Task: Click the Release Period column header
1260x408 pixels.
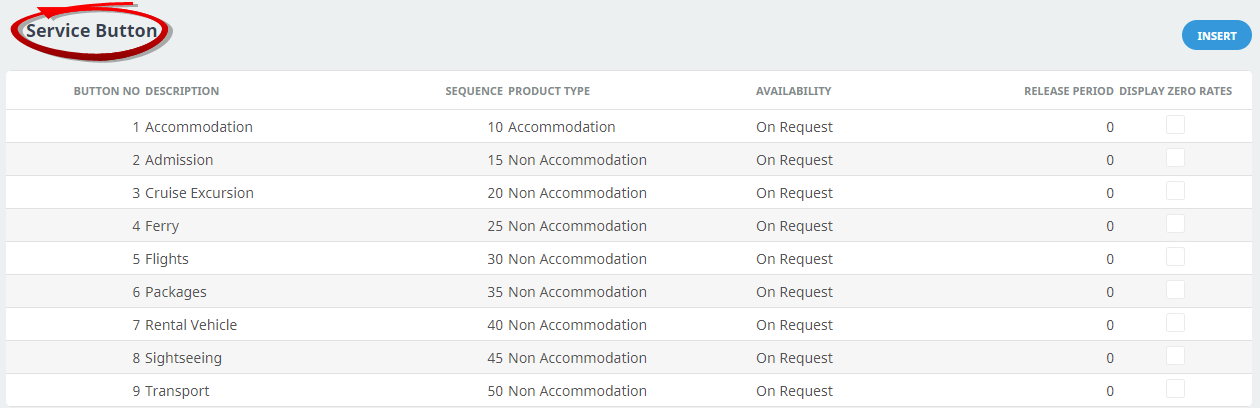Action: 1068,91
